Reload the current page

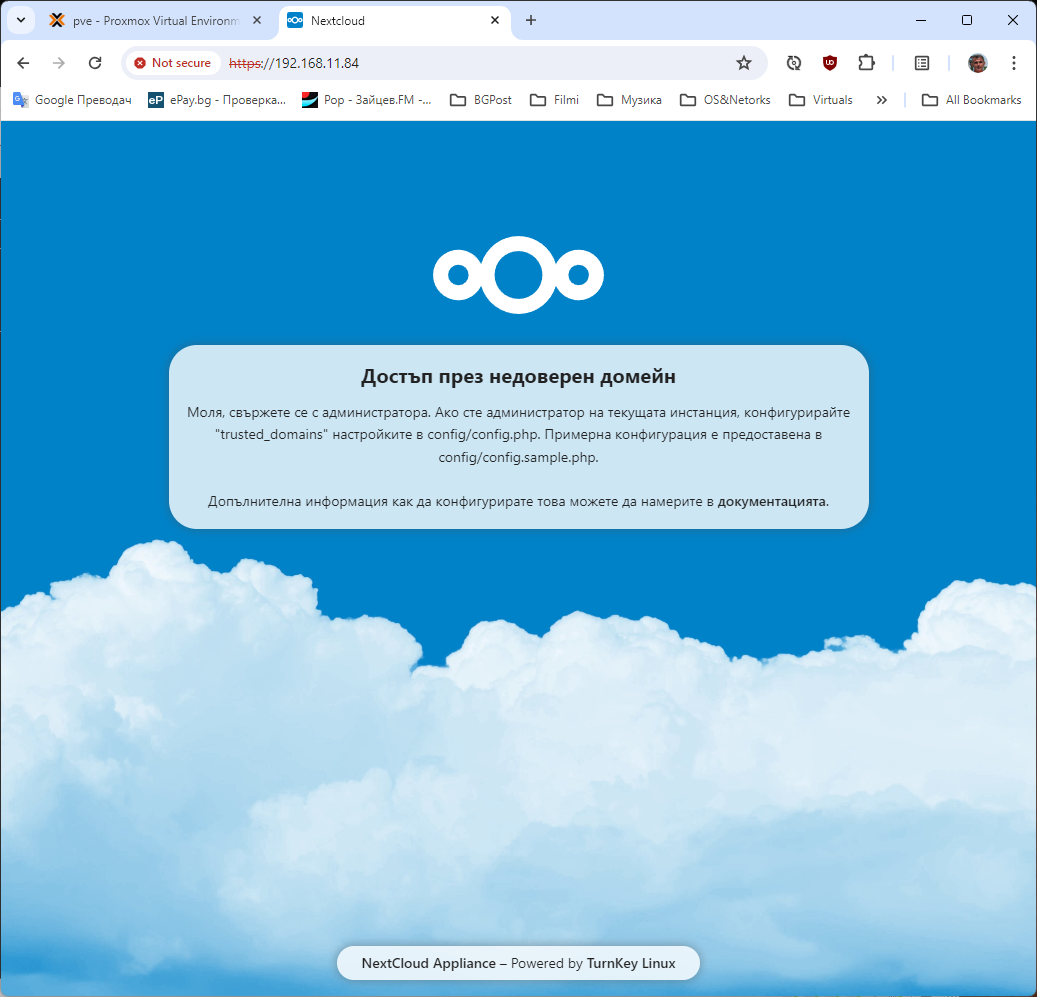click(x=95, y=63)
